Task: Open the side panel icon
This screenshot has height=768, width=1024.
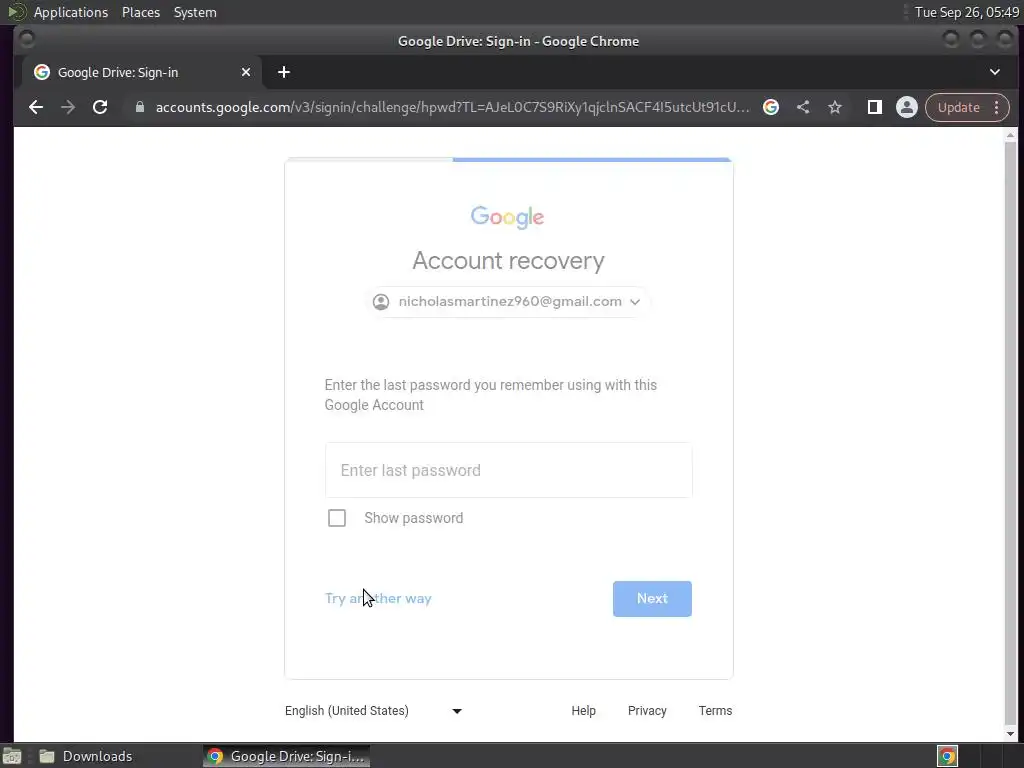Action: [874, 107]
